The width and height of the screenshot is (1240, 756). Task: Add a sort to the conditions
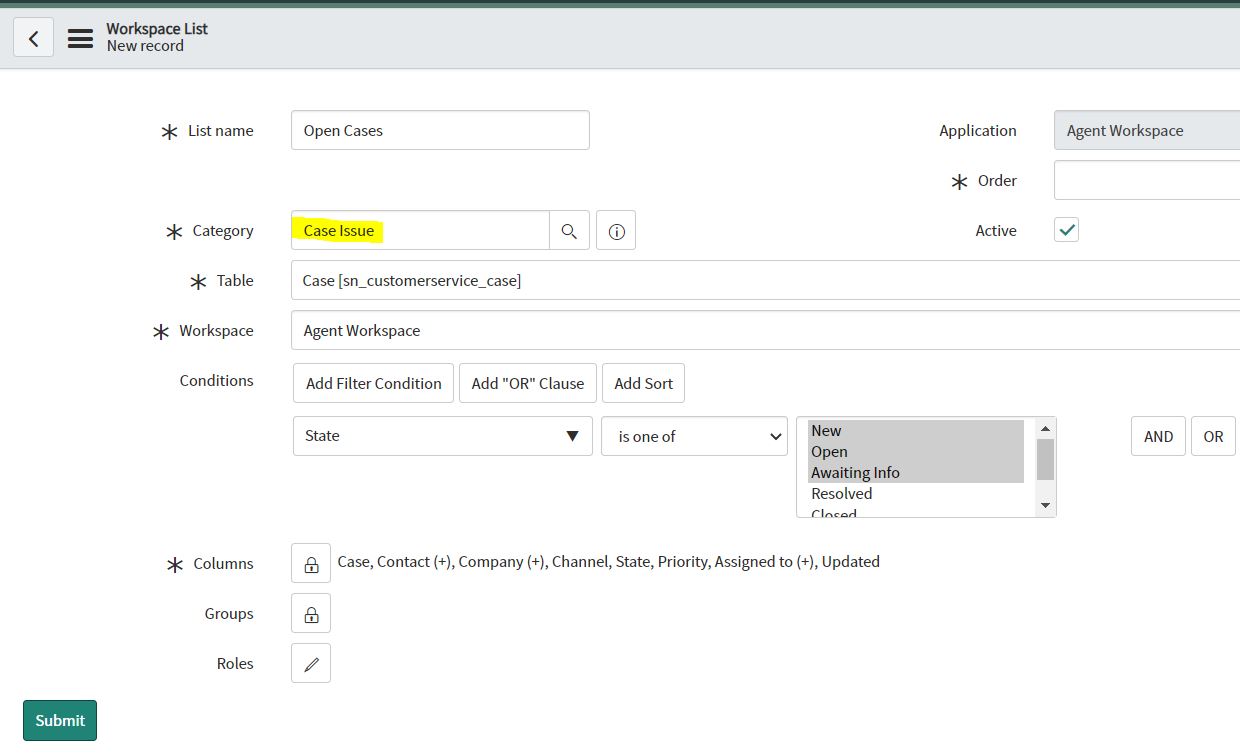coord(643,383)
